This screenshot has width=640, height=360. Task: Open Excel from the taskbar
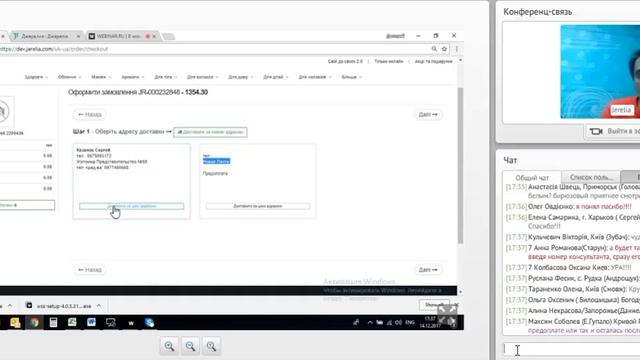point(72,322)
